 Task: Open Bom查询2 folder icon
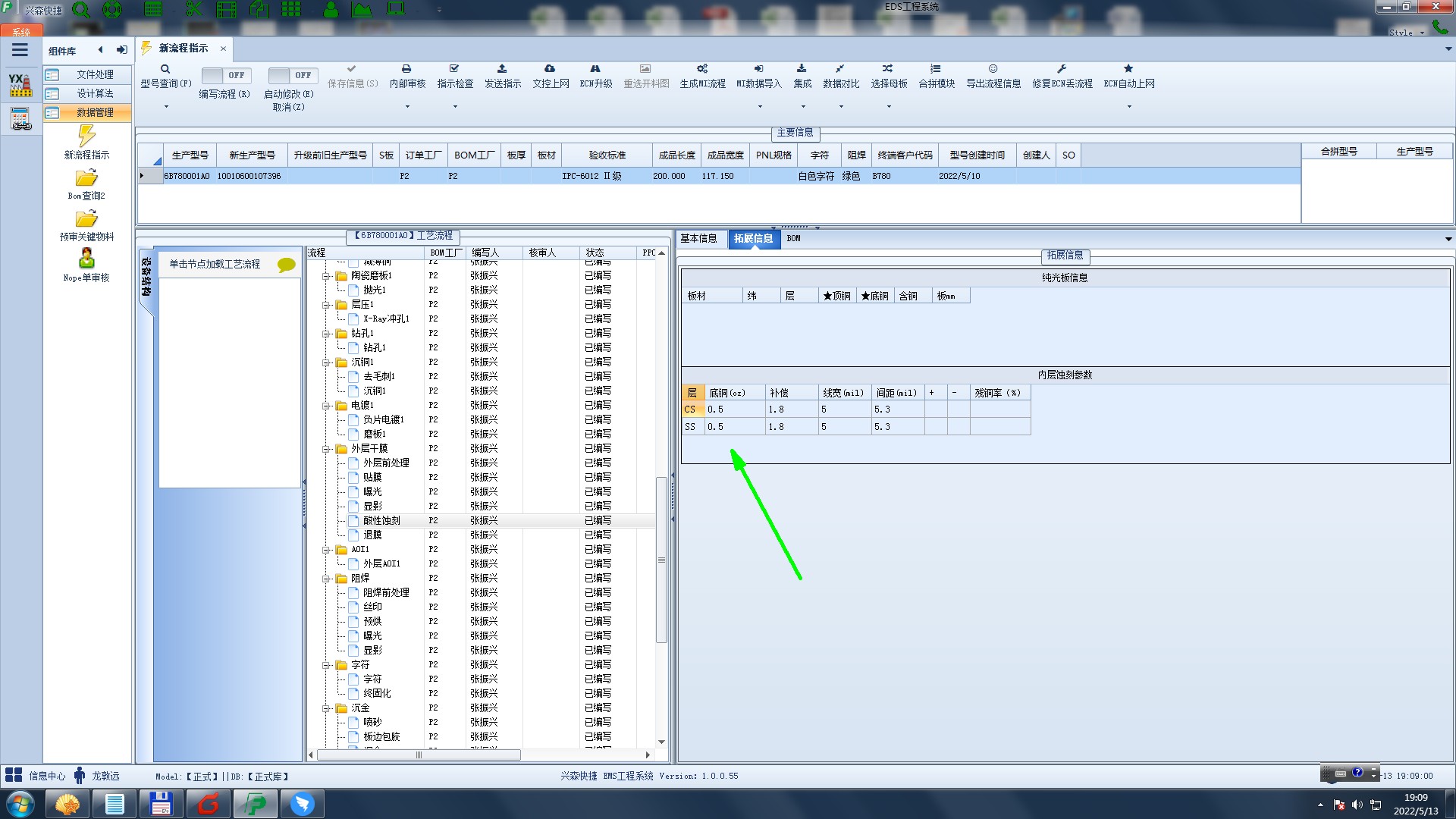point(86,178)
